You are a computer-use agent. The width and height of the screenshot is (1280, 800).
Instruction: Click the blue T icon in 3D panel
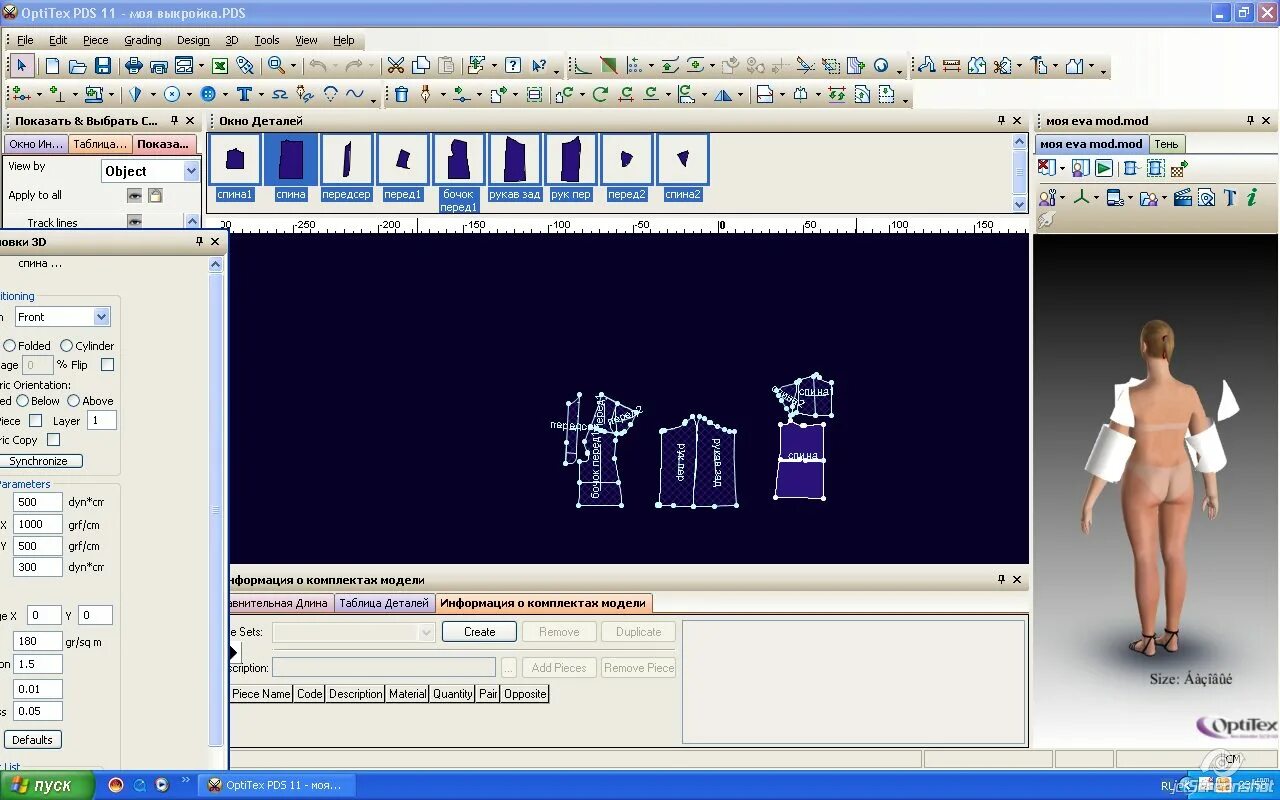tap(1230, 197)
